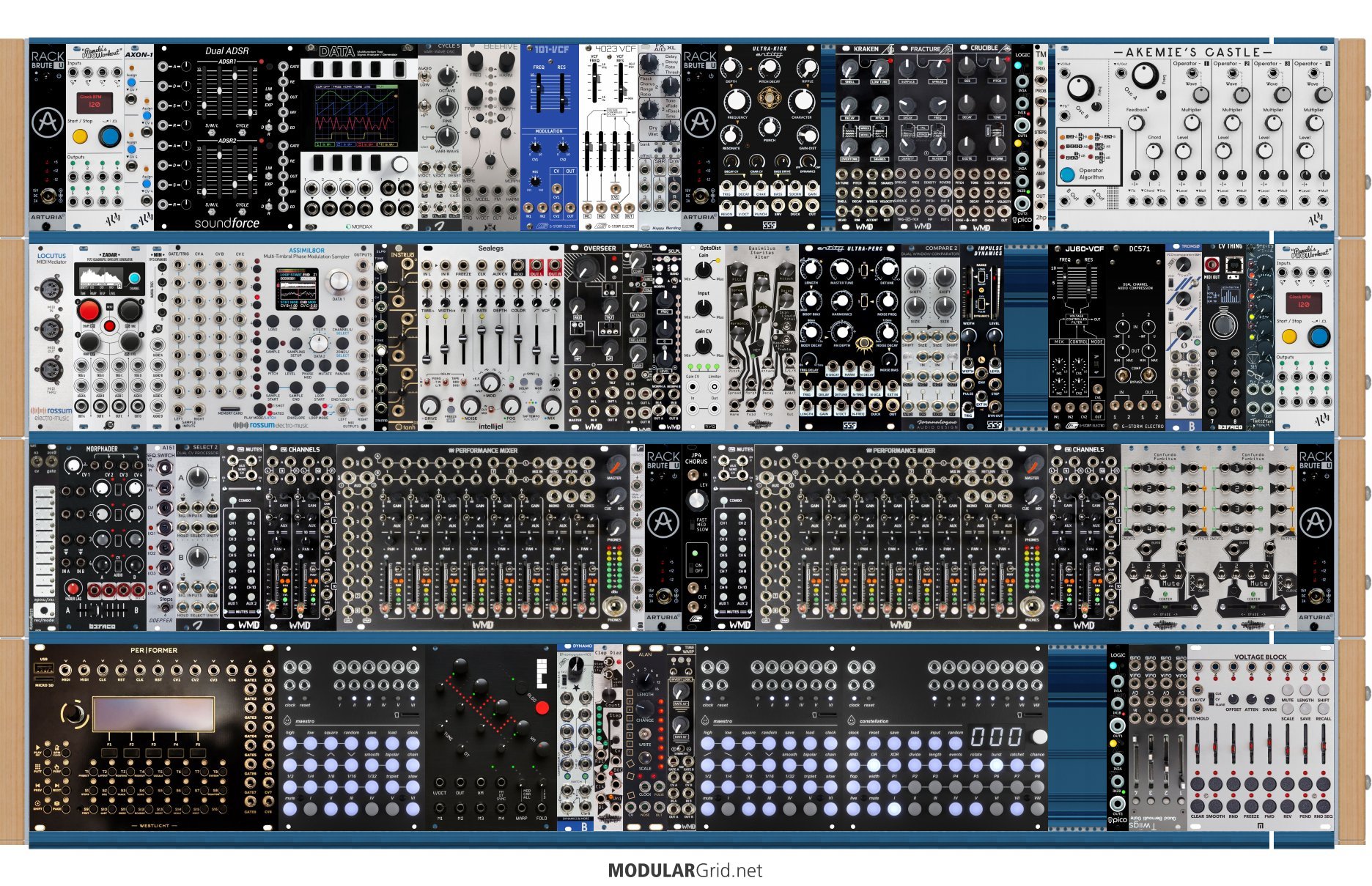This screenshot has width=1372, height=886.
Task: Click the FREQ knob on the Beehive
Action: [x=476, y=59]
